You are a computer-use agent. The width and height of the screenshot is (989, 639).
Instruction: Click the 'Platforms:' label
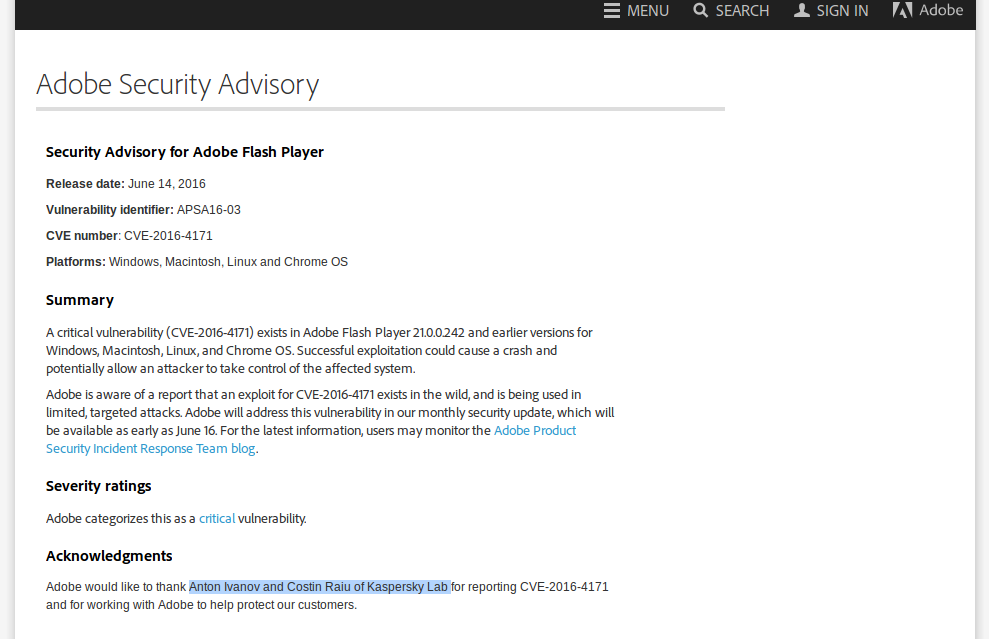(76, 262)
